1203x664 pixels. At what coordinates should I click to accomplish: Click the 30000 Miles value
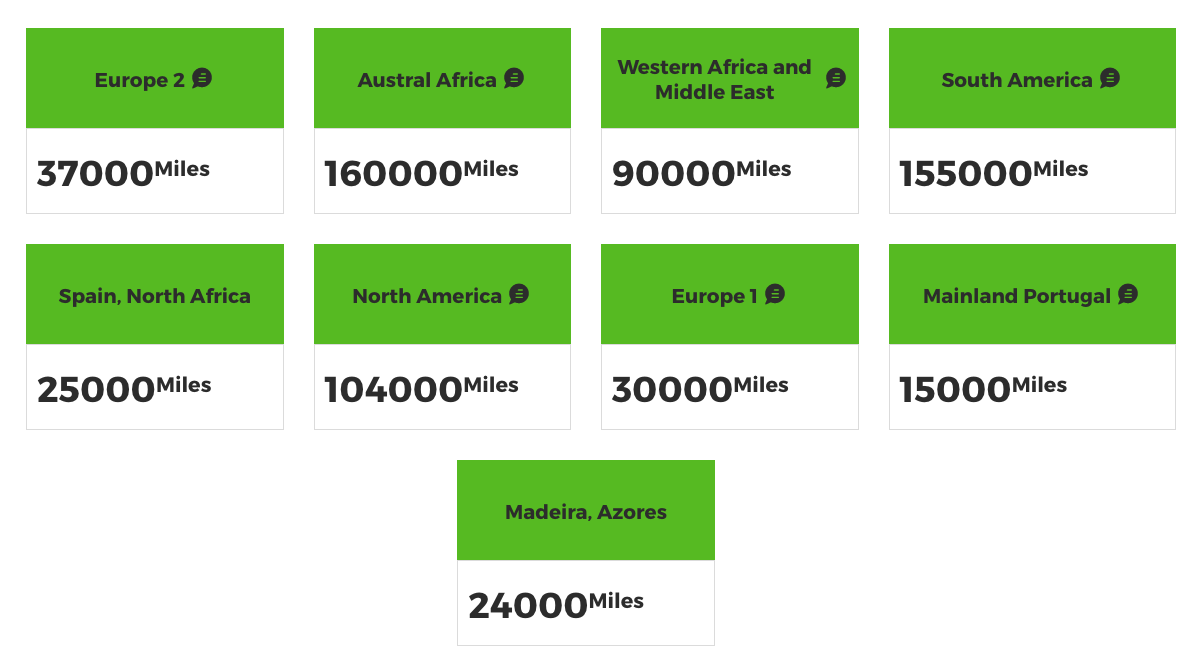pyautogui.click(x=700, y=388)
